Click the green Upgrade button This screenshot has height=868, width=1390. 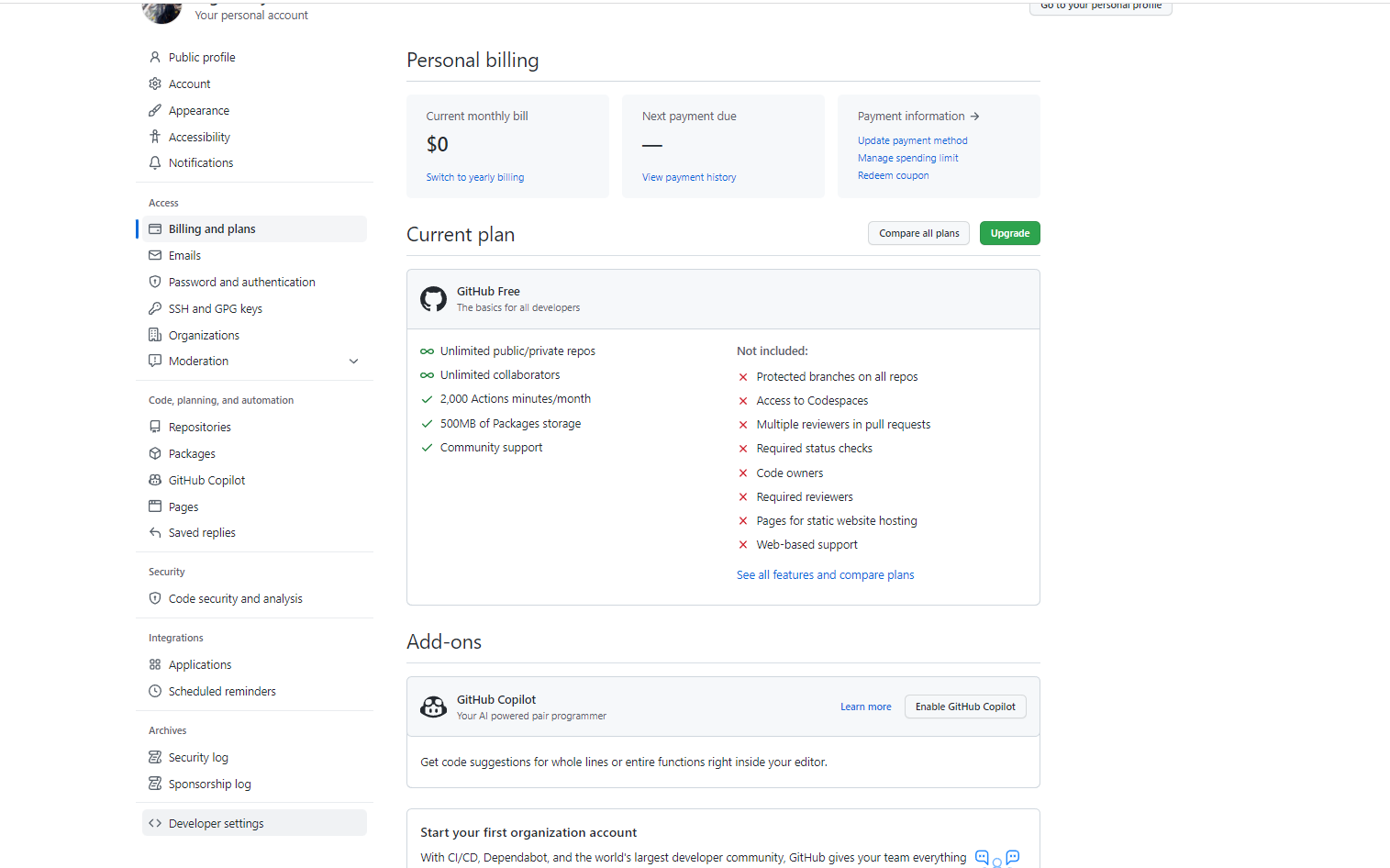click(x=1009, y=233)
